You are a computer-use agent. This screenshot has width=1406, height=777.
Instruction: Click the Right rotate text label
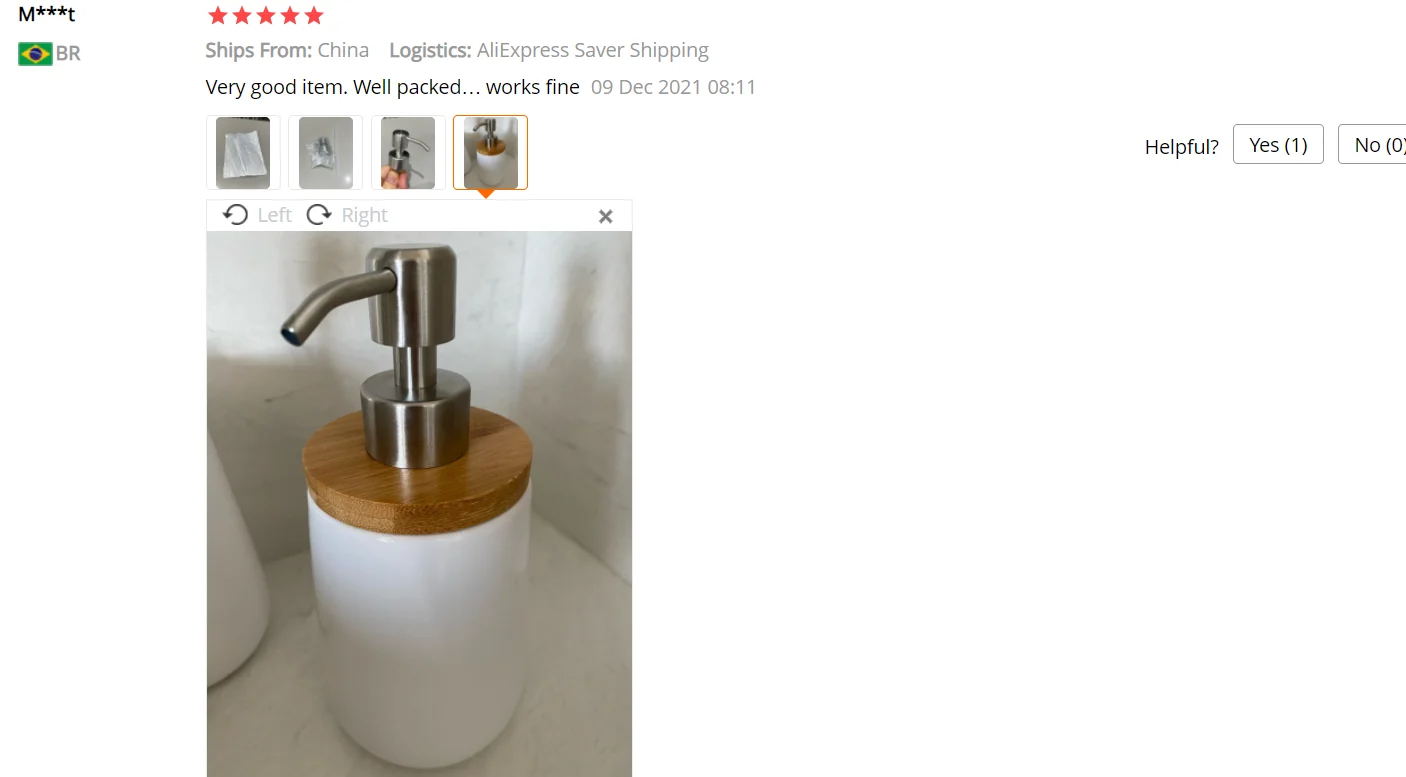(x=364, y=215)
